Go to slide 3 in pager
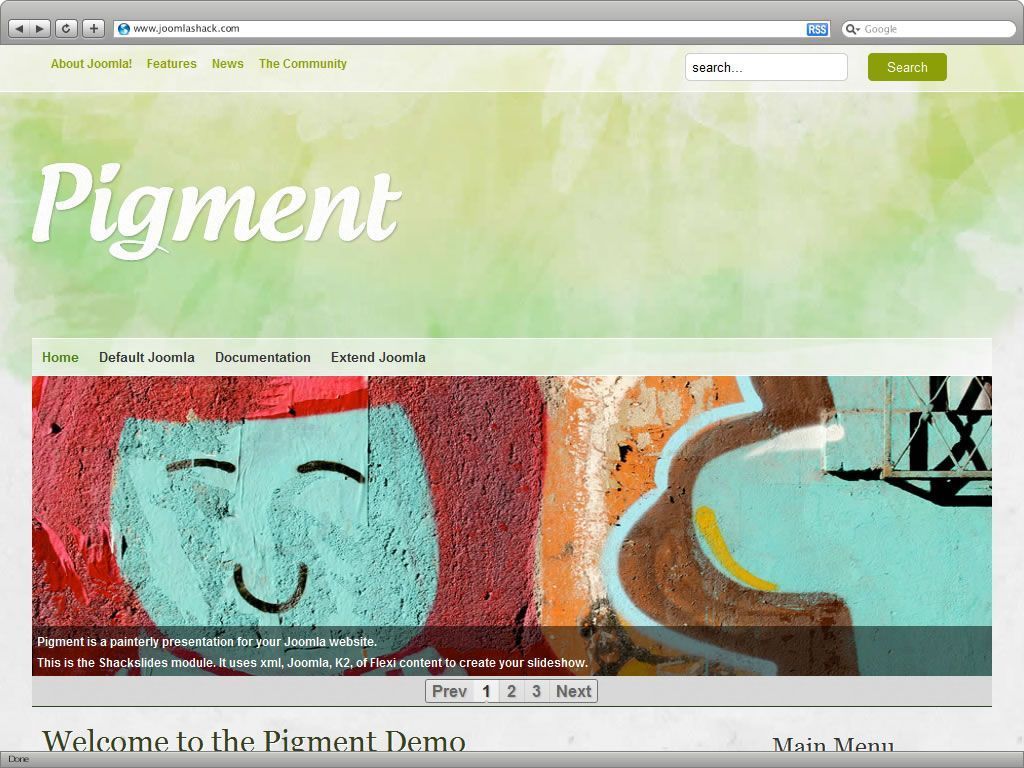This screenshot has height=768, width=1024. 536,691
